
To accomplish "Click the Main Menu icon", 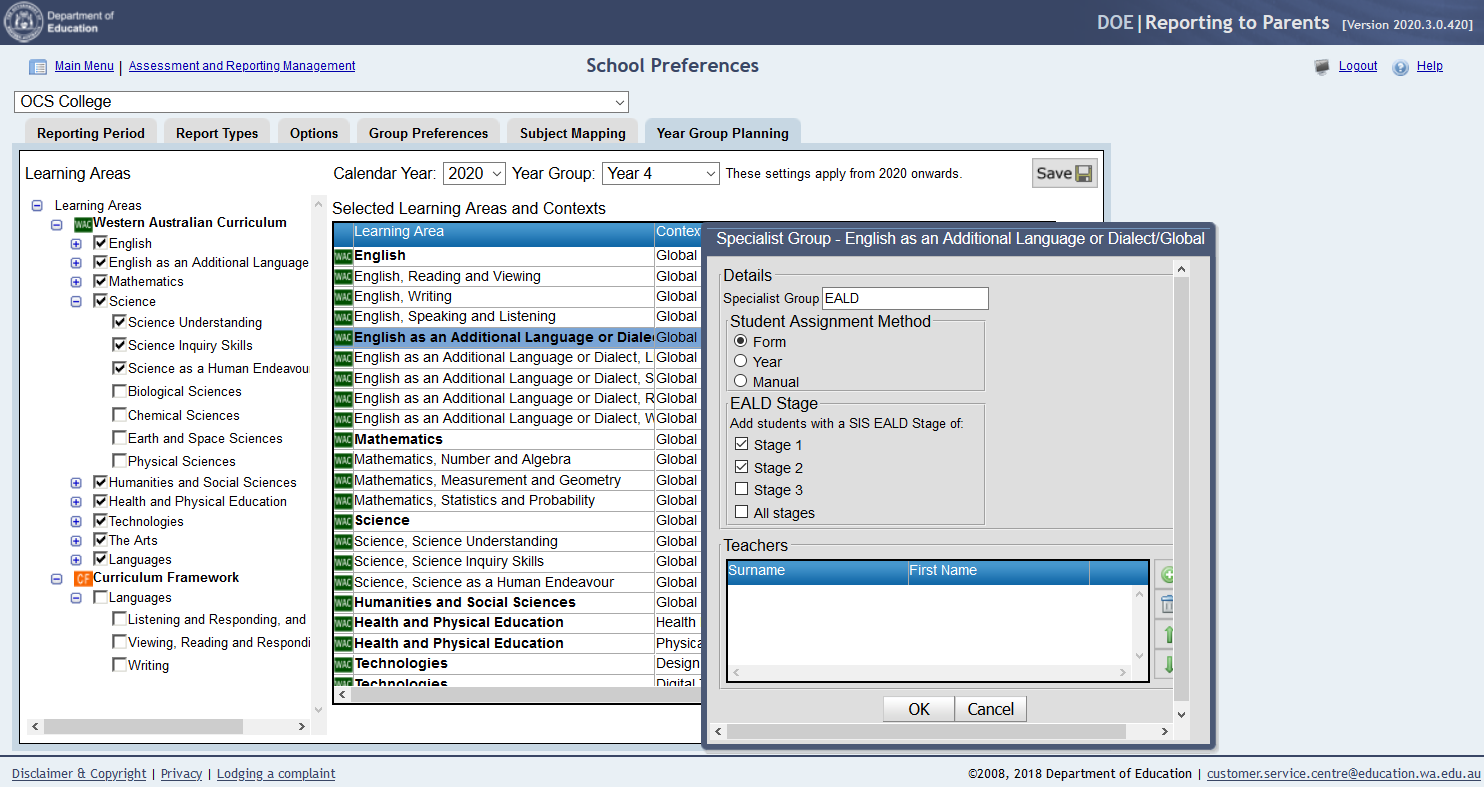I will click(x=38, y=67).
